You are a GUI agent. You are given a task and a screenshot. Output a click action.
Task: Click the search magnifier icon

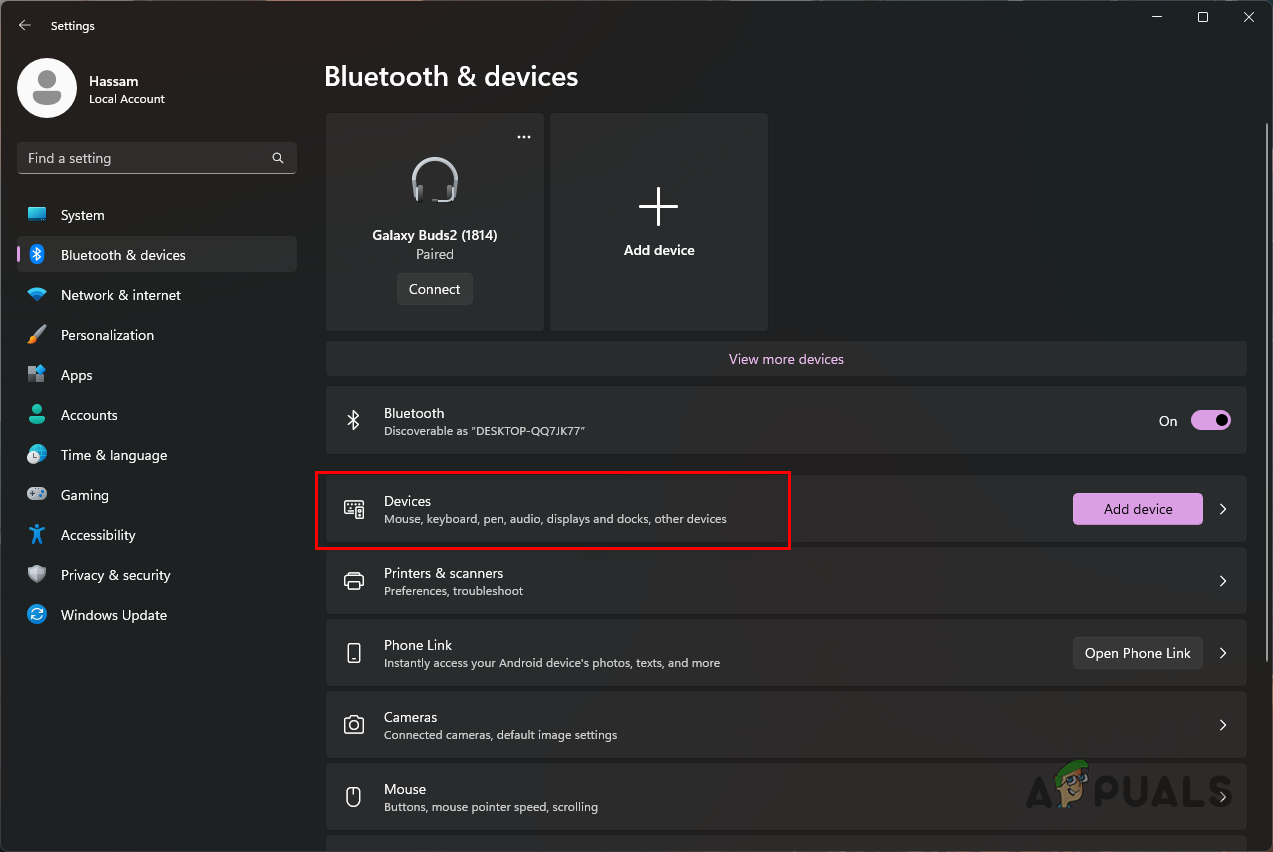278,158
